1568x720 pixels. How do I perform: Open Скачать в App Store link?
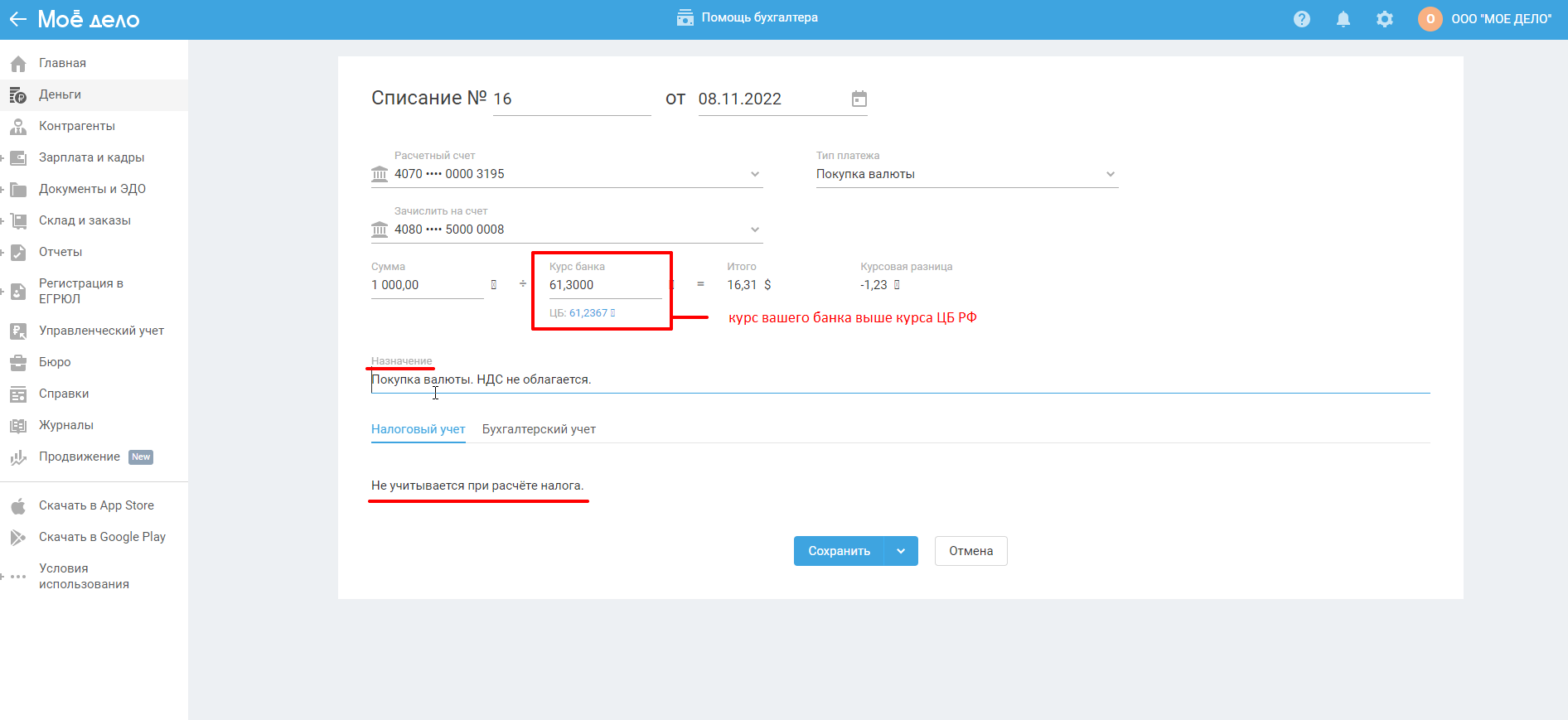(x=96, y=505)
